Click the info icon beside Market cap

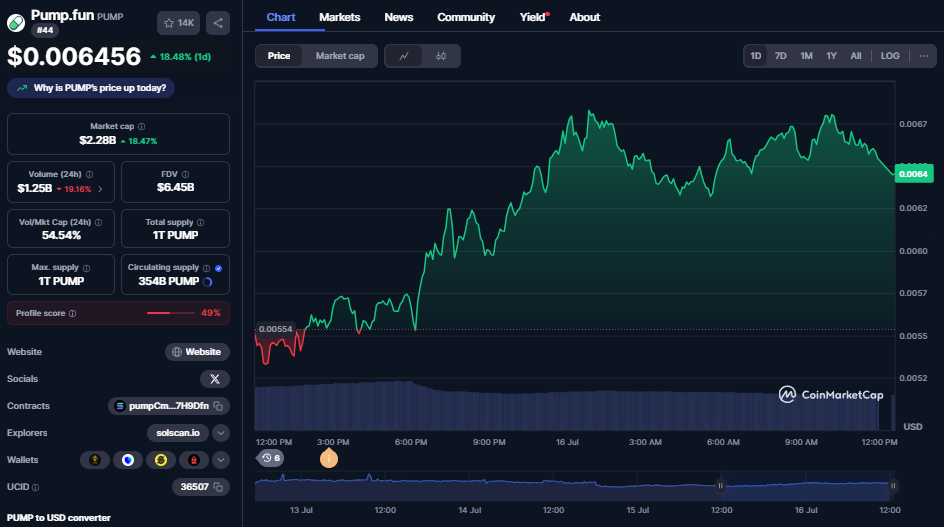pos(141,126)
